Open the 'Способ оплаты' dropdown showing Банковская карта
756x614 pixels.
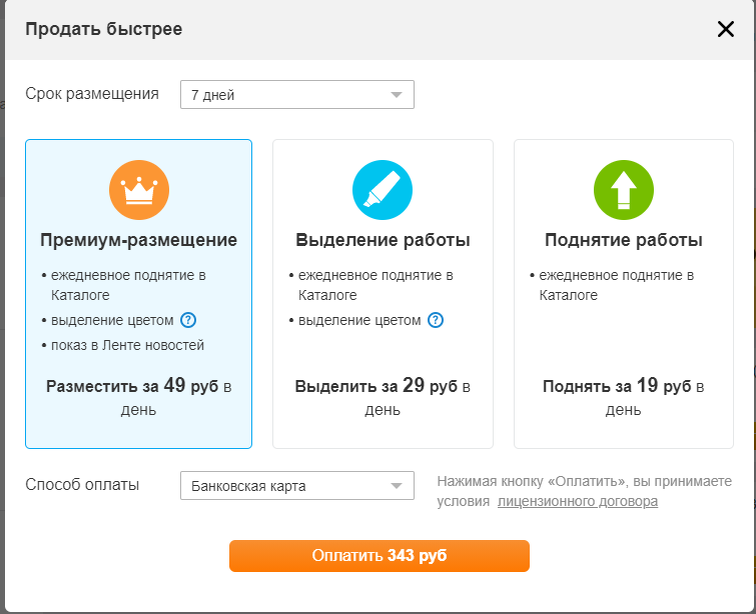(x=297, y=486)
